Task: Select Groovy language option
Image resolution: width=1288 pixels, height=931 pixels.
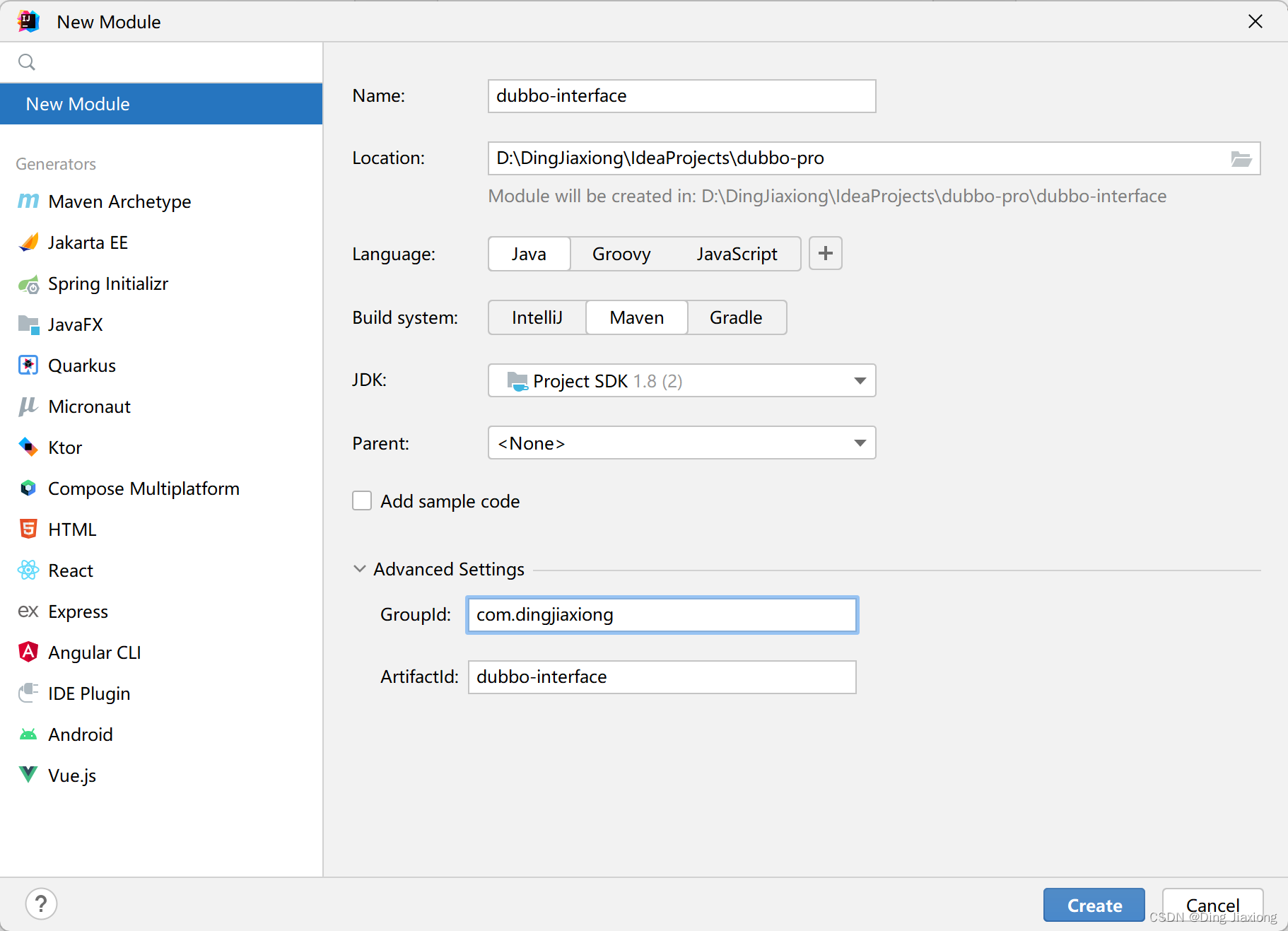Action: click(x=621, y=254)
